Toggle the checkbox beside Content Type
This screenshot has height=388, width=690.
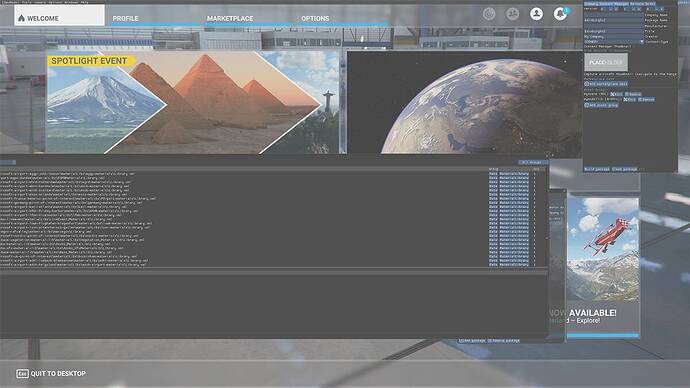pos(642,41)
